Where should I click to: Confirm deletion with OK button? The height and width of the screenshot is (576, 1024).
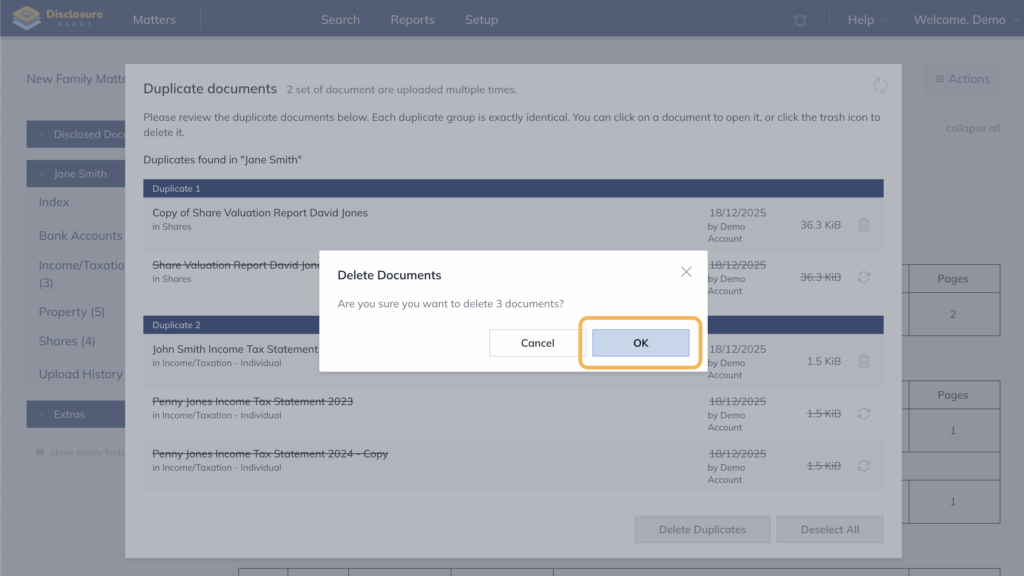click(x=640, y=343)
